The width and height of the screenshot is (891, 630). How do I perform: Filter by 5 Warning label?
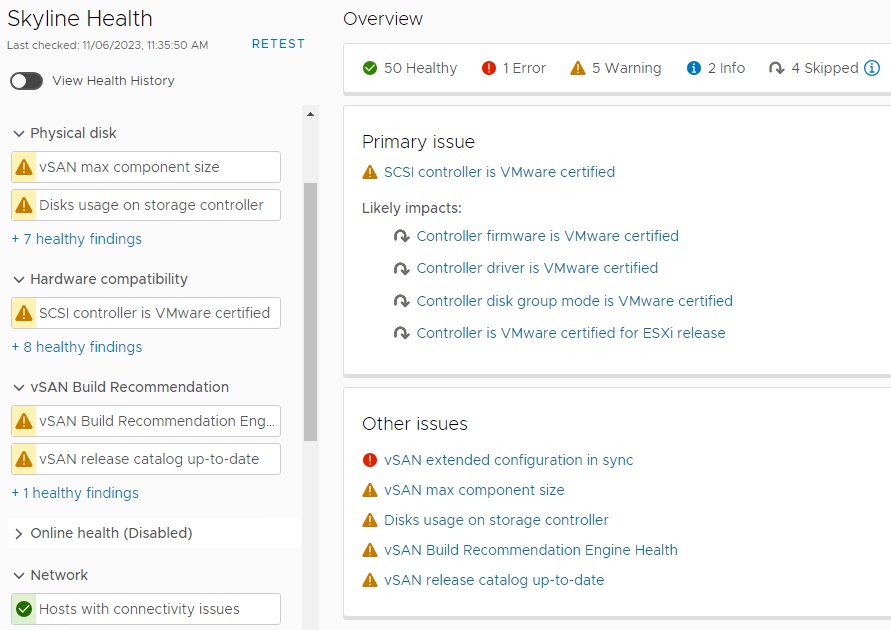627,68
